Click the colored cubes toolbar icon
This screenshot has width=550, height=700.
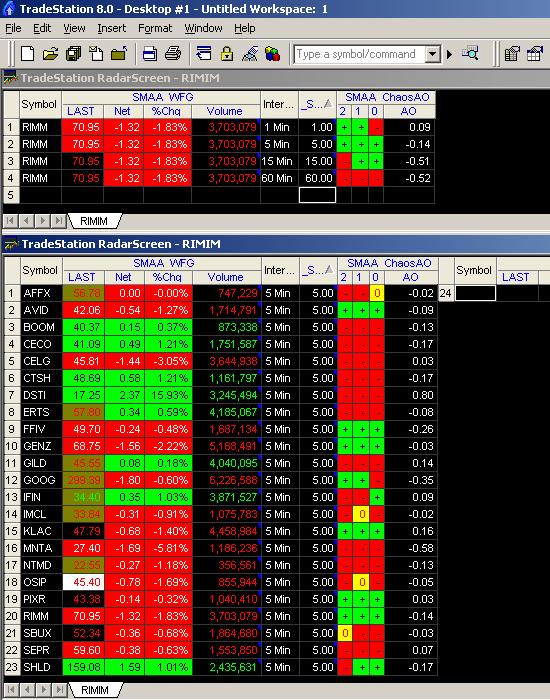(272, 54)
